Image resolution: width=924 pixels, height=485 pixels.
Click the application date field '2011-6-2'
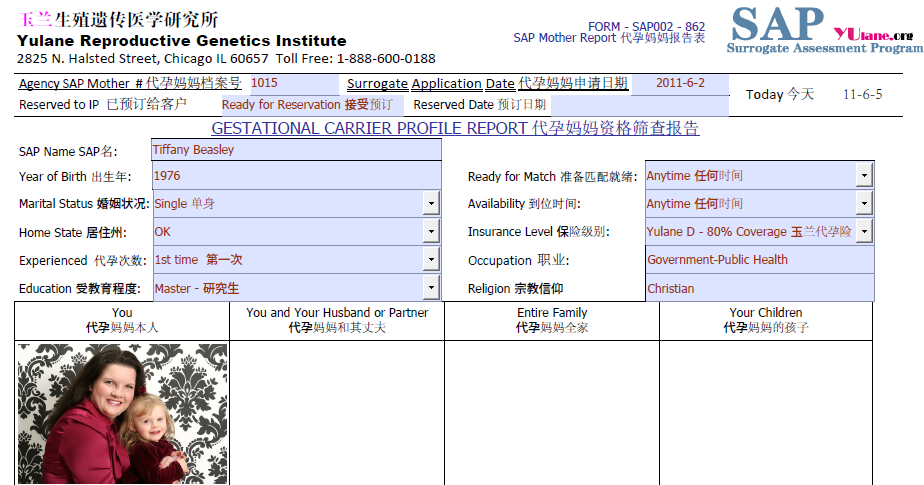click(680, 83)
